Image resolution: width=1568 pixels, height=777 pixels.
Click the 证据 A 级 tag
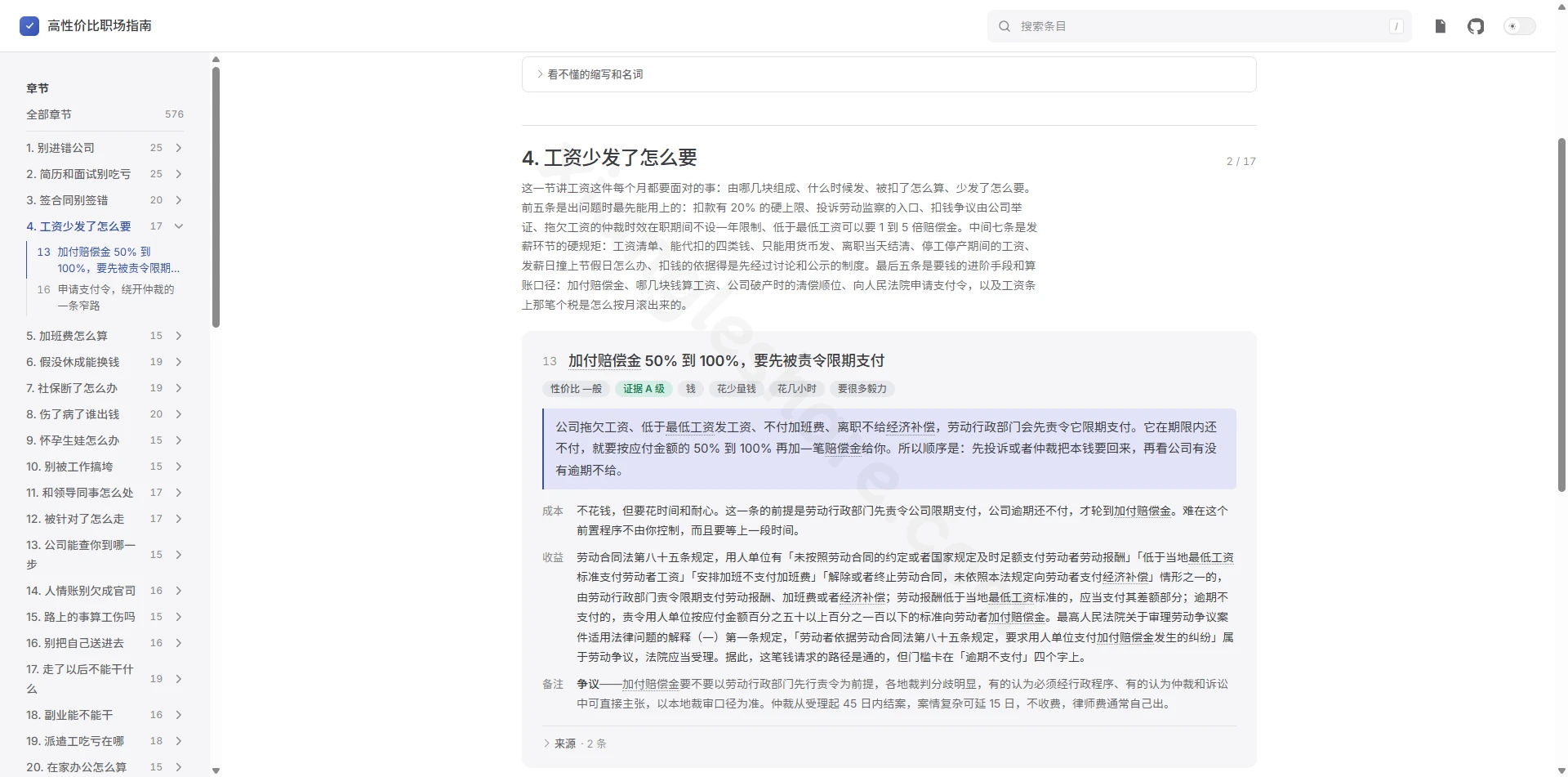tap(644, 389)
